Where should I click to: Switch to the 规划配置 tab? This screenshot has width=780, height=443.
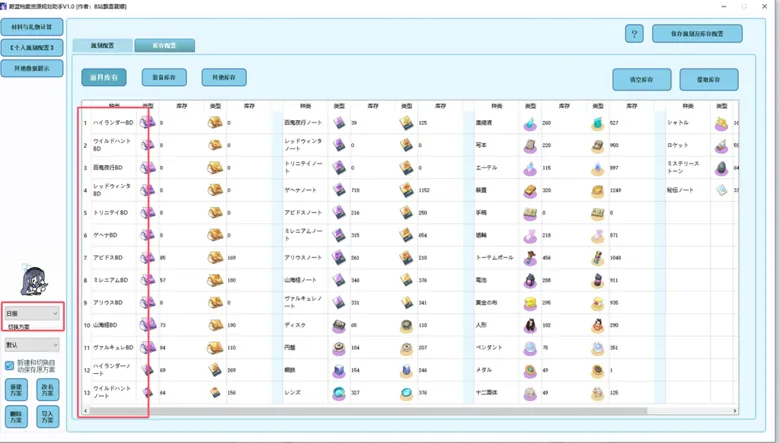tap(102, 45)
